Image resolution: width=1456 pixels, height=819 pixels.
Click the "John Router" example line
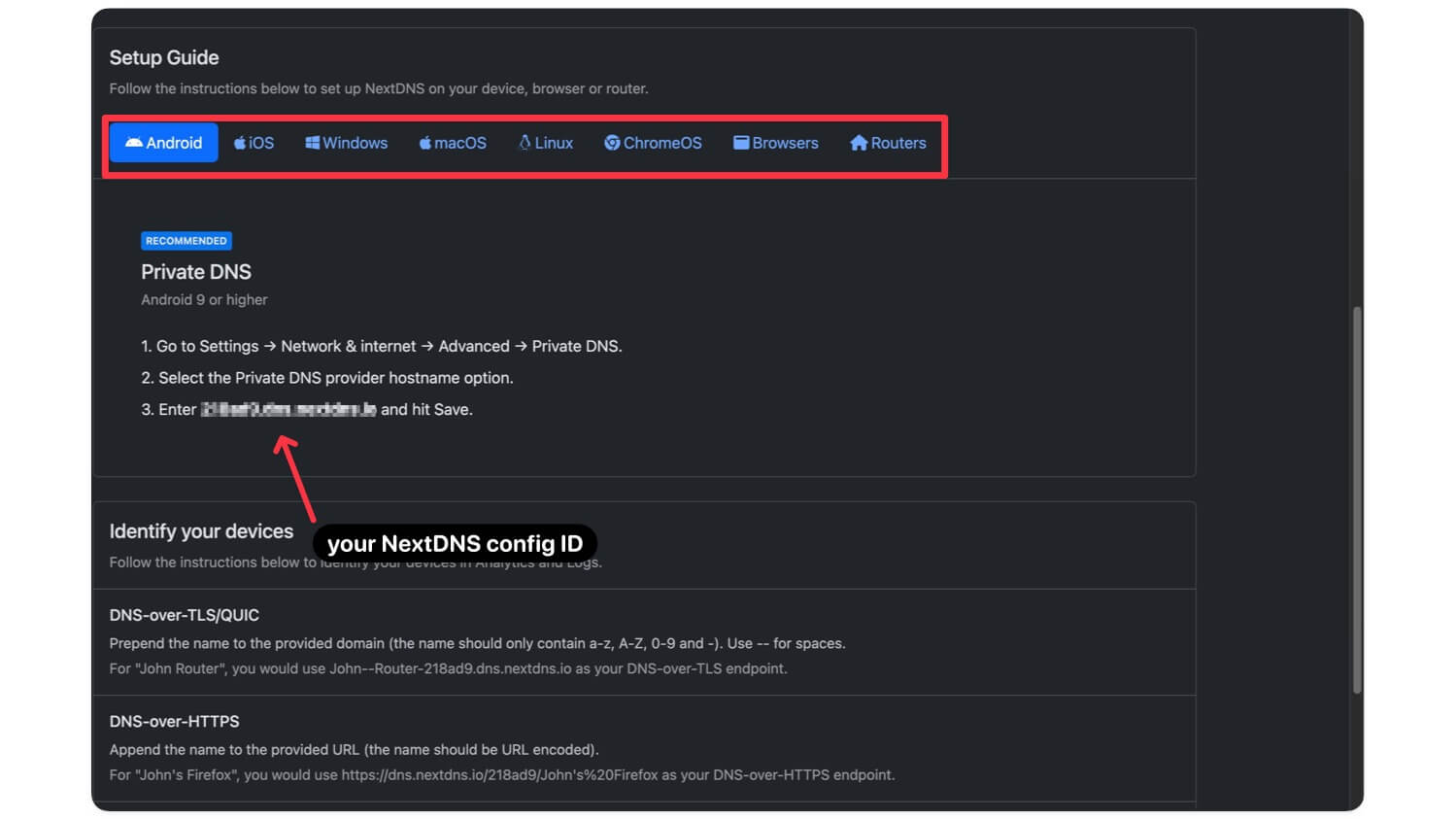click(449, 668)
